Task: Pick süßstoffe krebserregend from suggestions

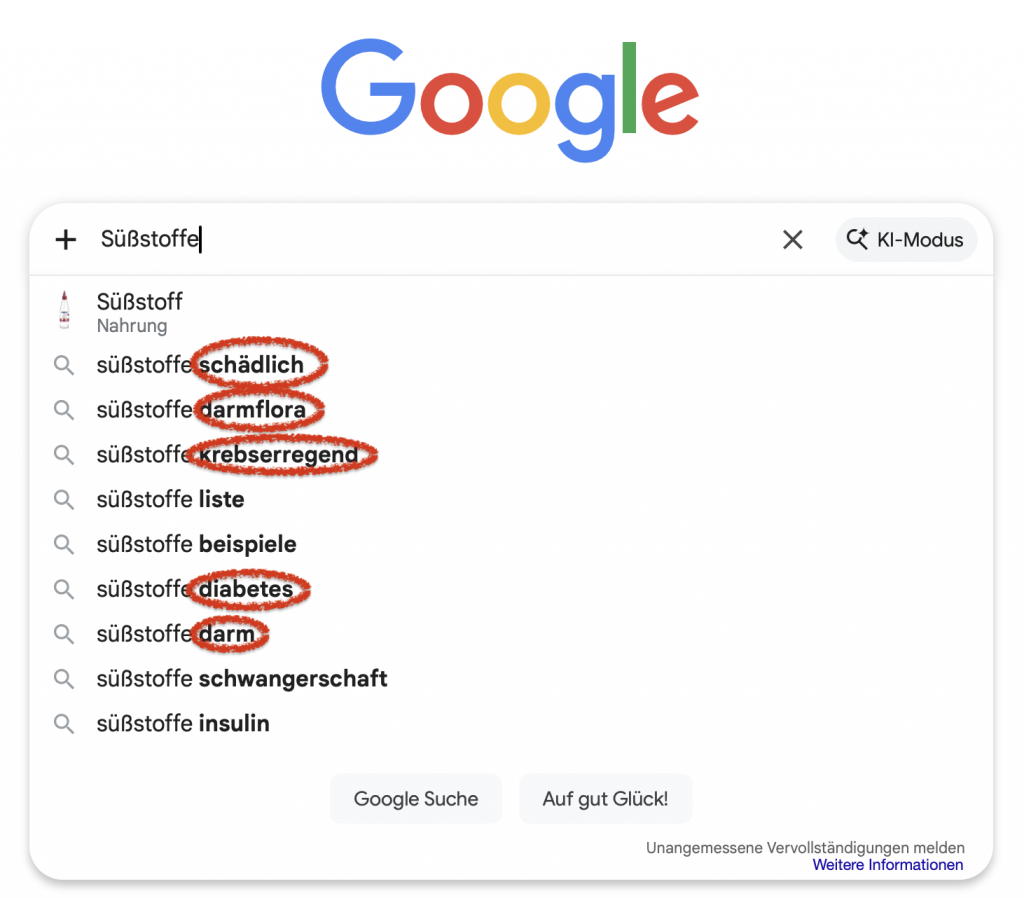Action: point(227,455)
